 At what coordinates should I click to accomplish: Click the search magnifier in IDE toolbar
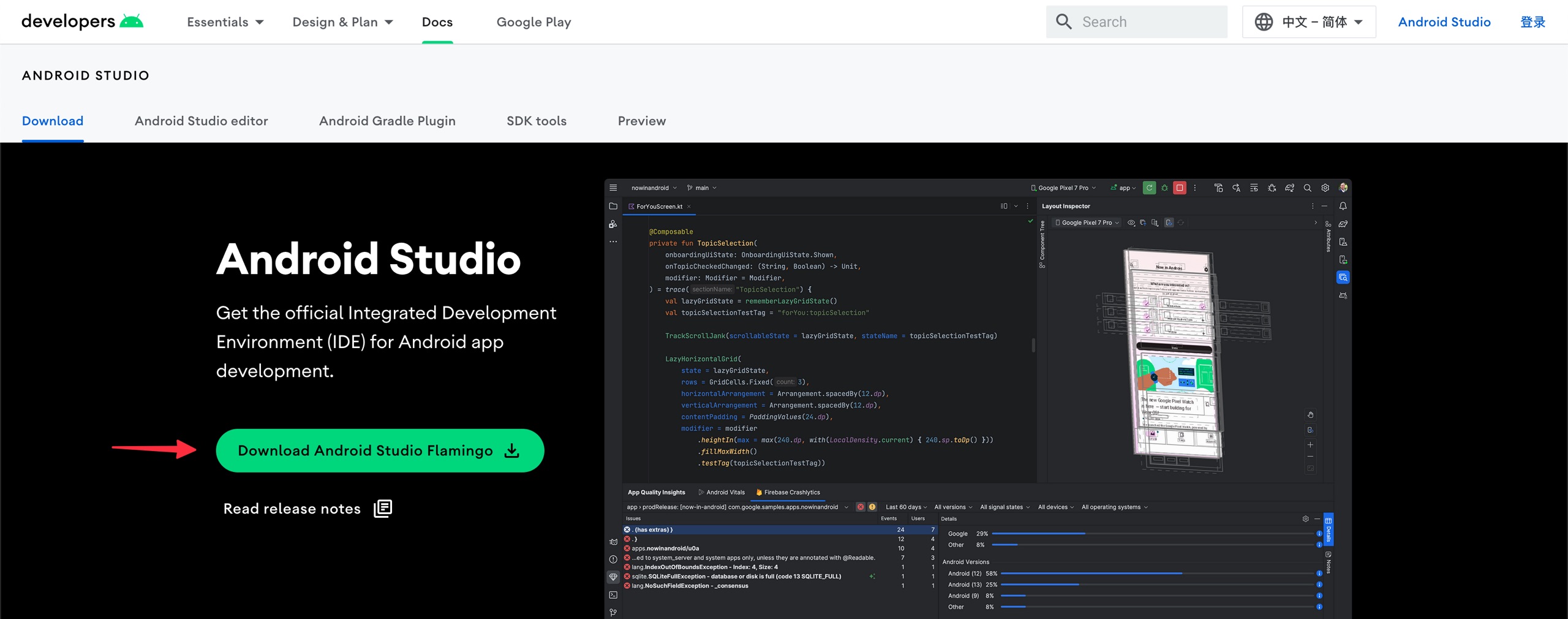pos(1307,188)
